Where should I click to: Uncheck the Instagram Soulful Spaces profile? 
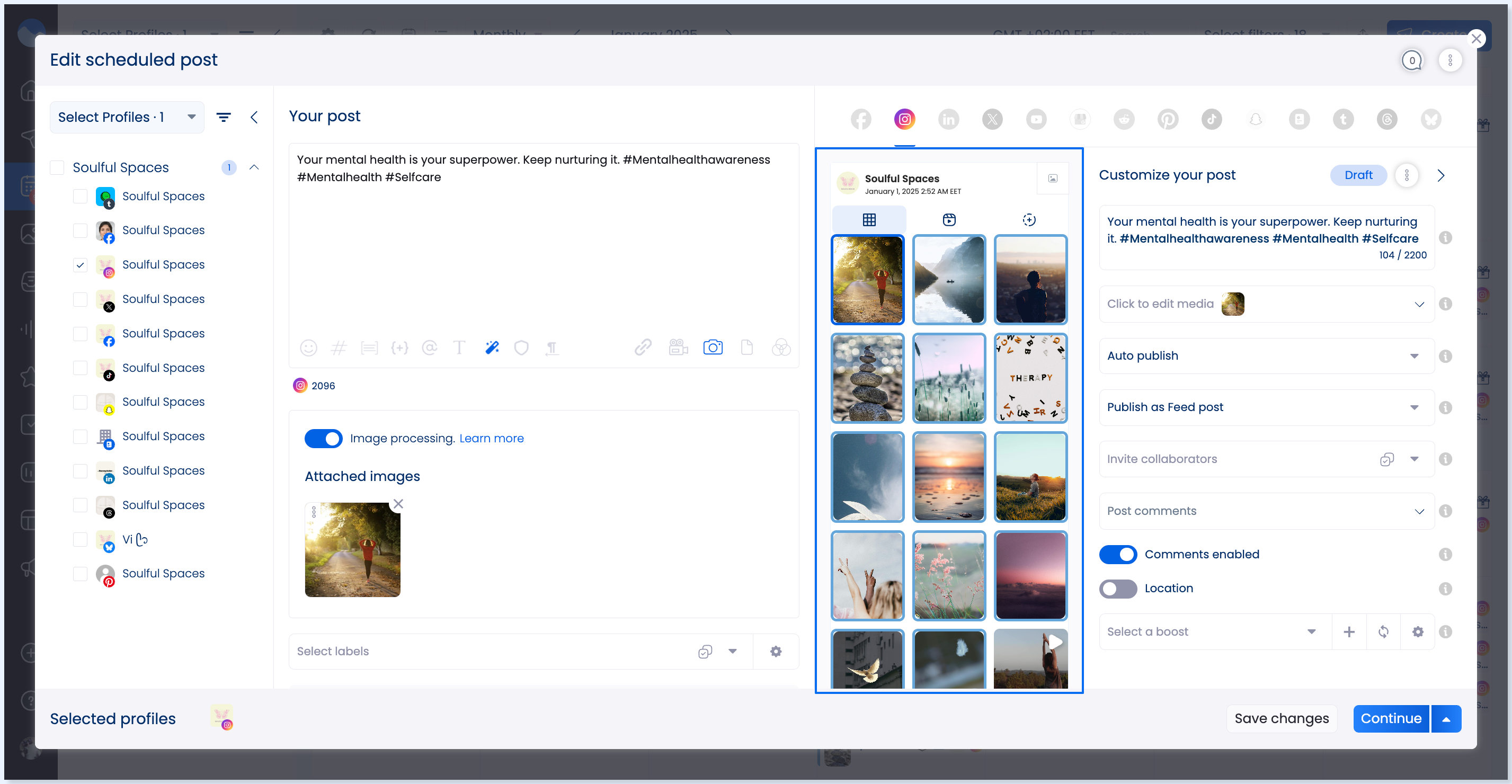click(x=80, y=265)
